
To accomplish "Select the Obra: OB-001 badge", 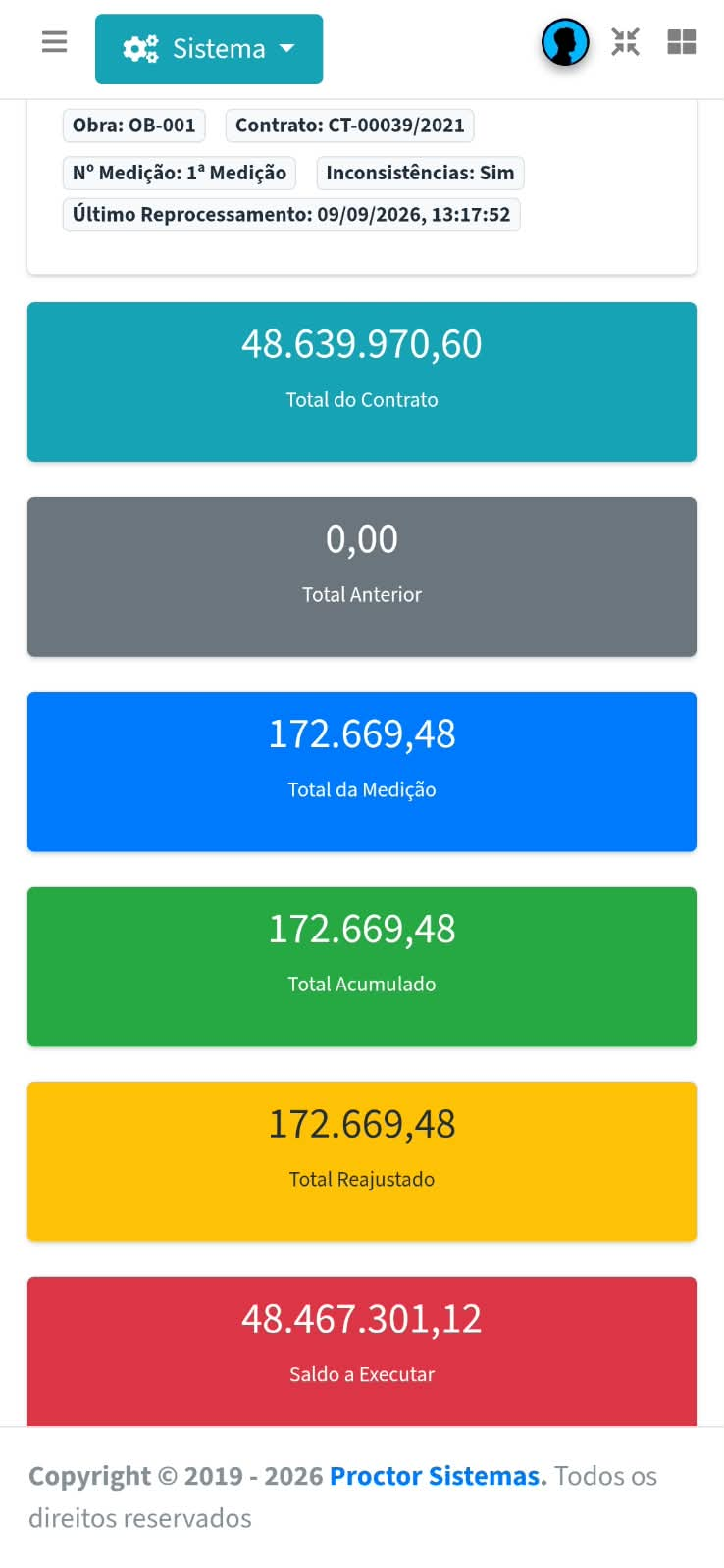I will pyautogui.click(x=134, y=126).
